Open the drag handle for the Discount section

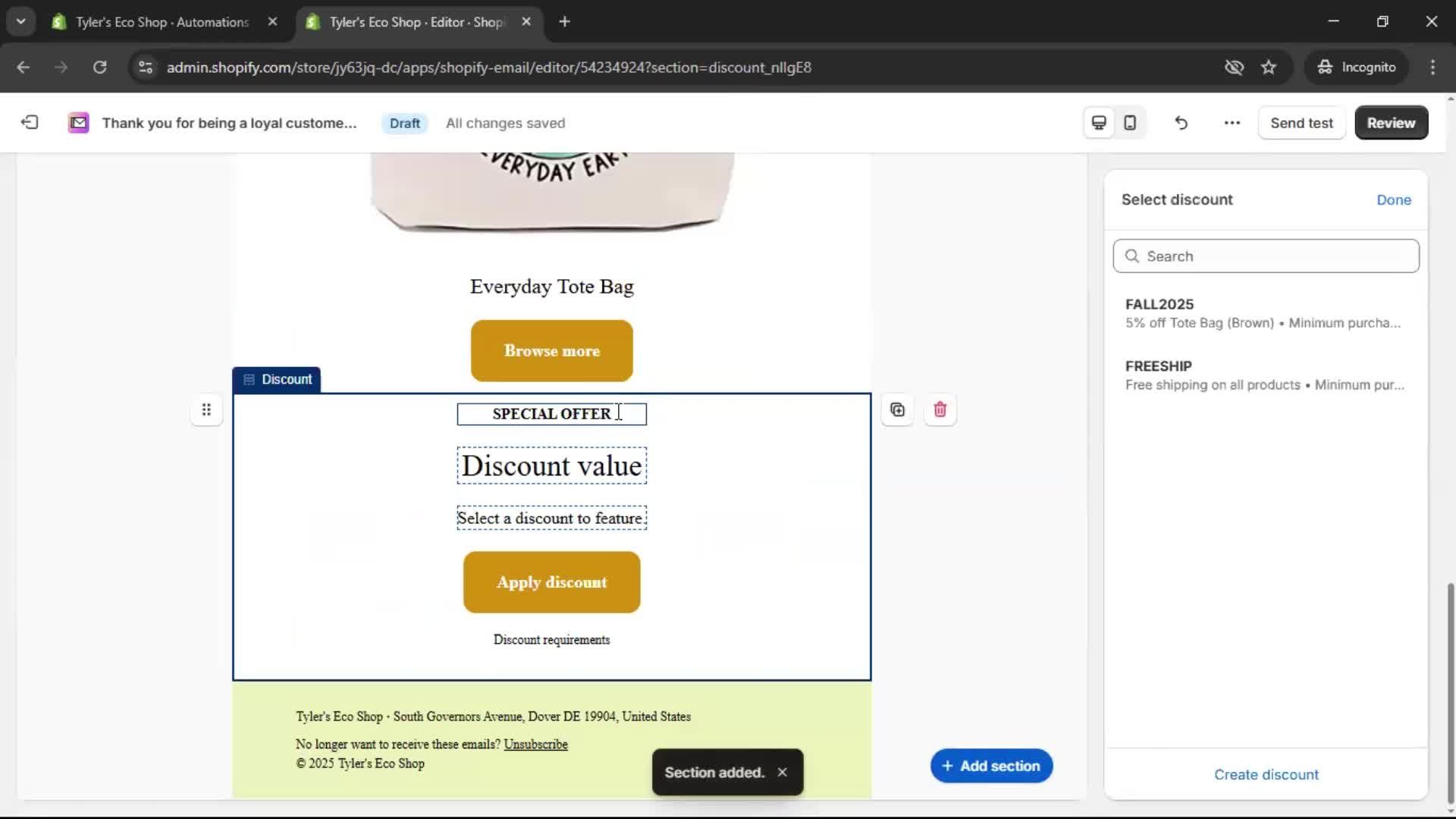pyautogui.click(x=206, y=409)
